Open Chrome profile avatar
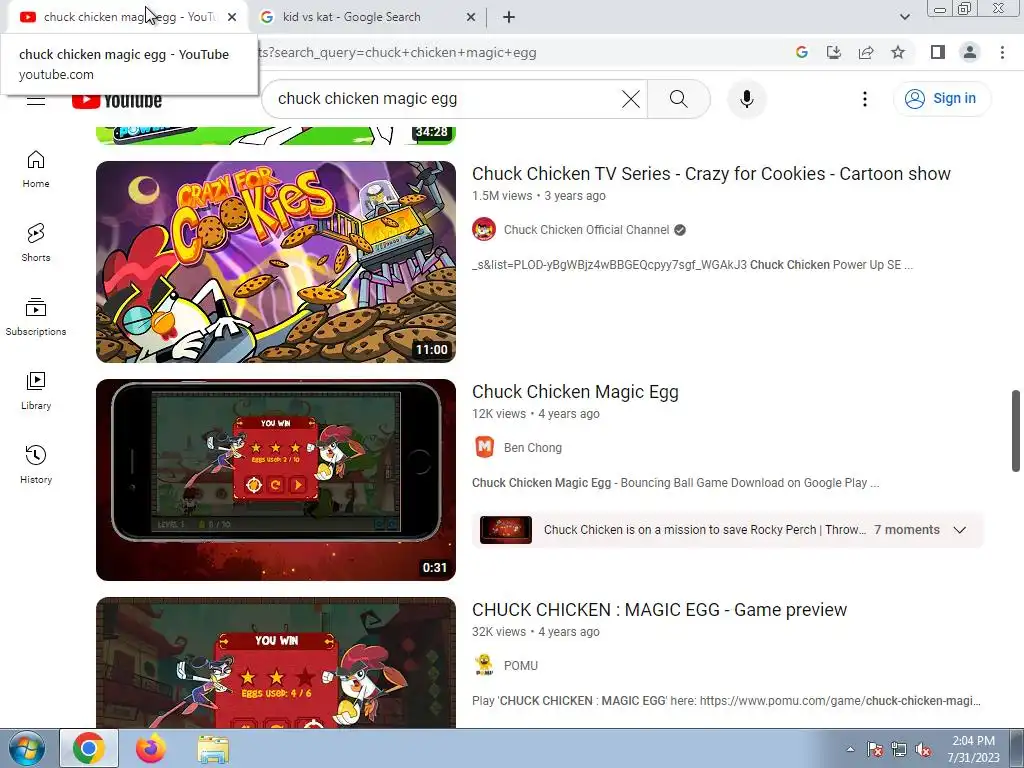The height and width of the screenshot is (768, 1024). 970,52
